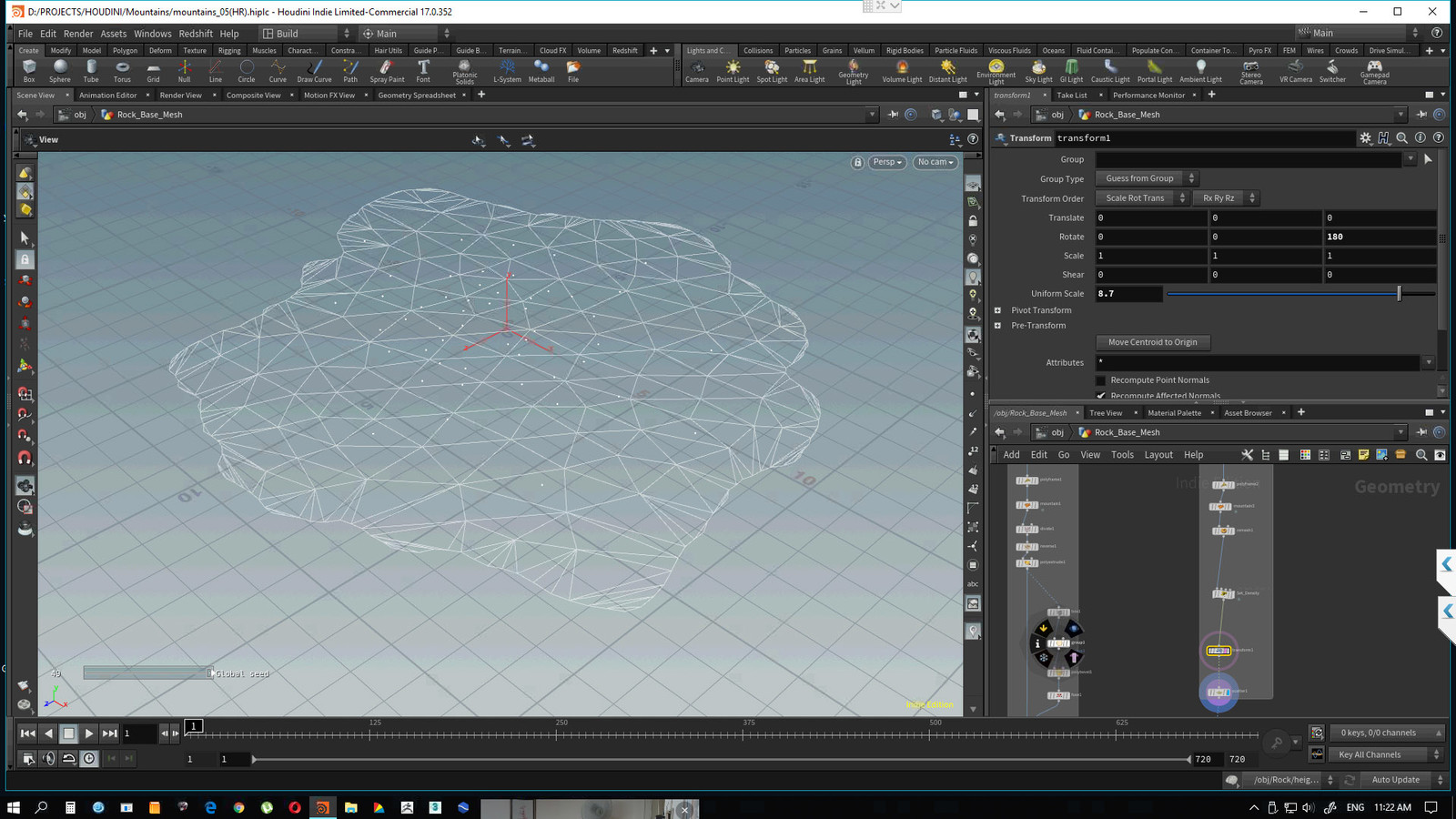Toggle the viewport camera lock icon

[856, 162]
